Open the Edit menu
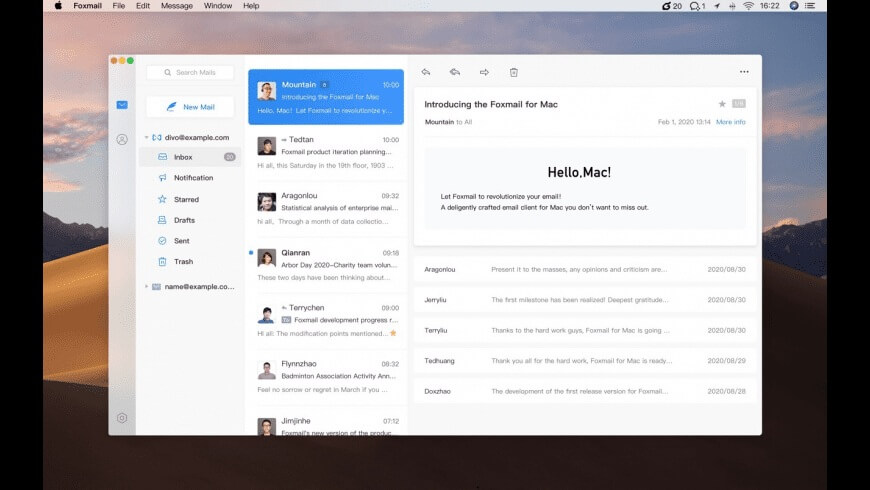The height and width of the screenshot is (490, 870). (143, 6)
